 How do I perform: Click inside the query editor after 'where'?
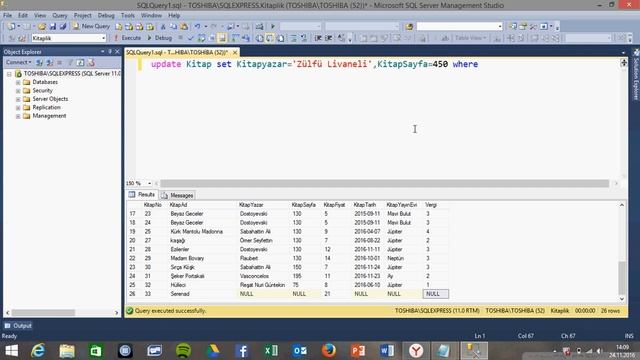point(479,64)
